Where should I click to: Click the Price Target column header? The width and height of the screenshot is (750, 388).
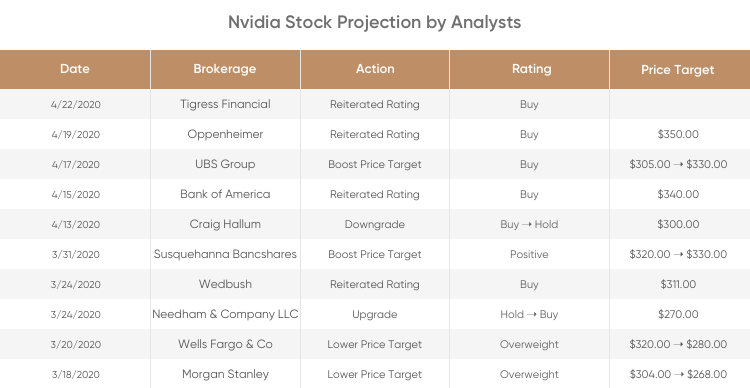[677, 69]
